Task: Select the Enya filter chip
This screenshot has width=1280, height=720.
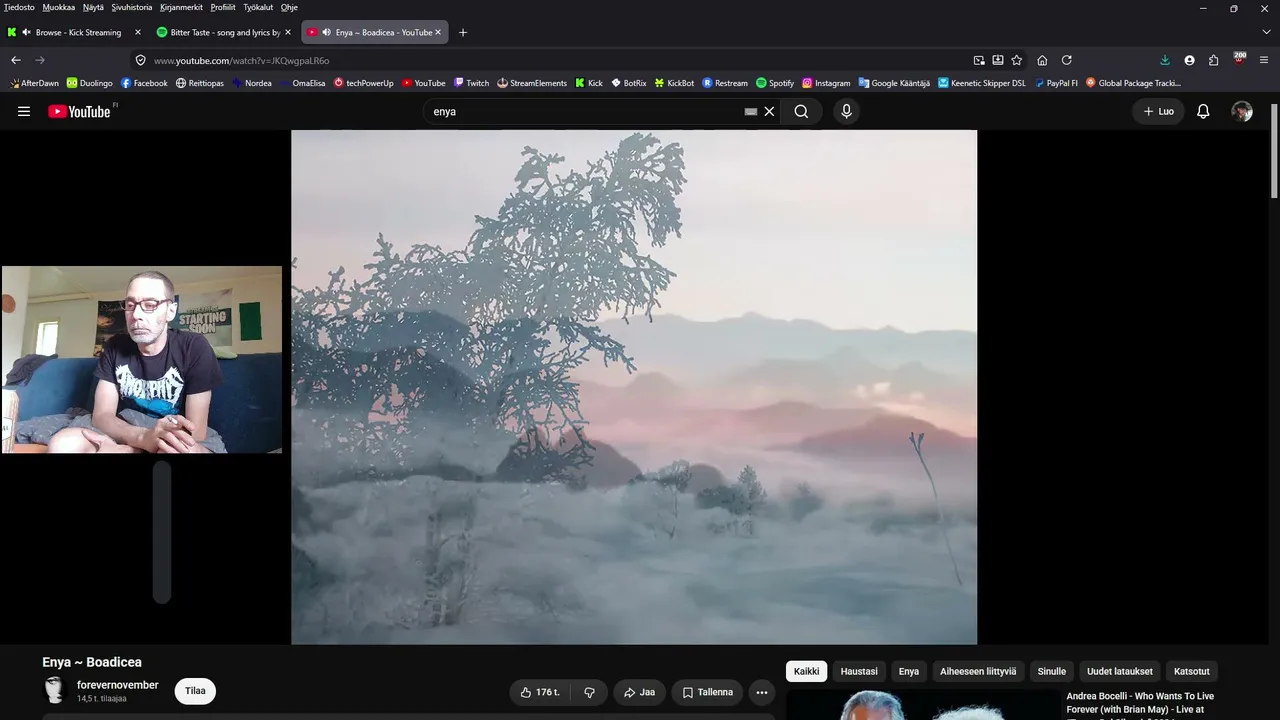Action: pyautogui.click(x=908, y=671)
